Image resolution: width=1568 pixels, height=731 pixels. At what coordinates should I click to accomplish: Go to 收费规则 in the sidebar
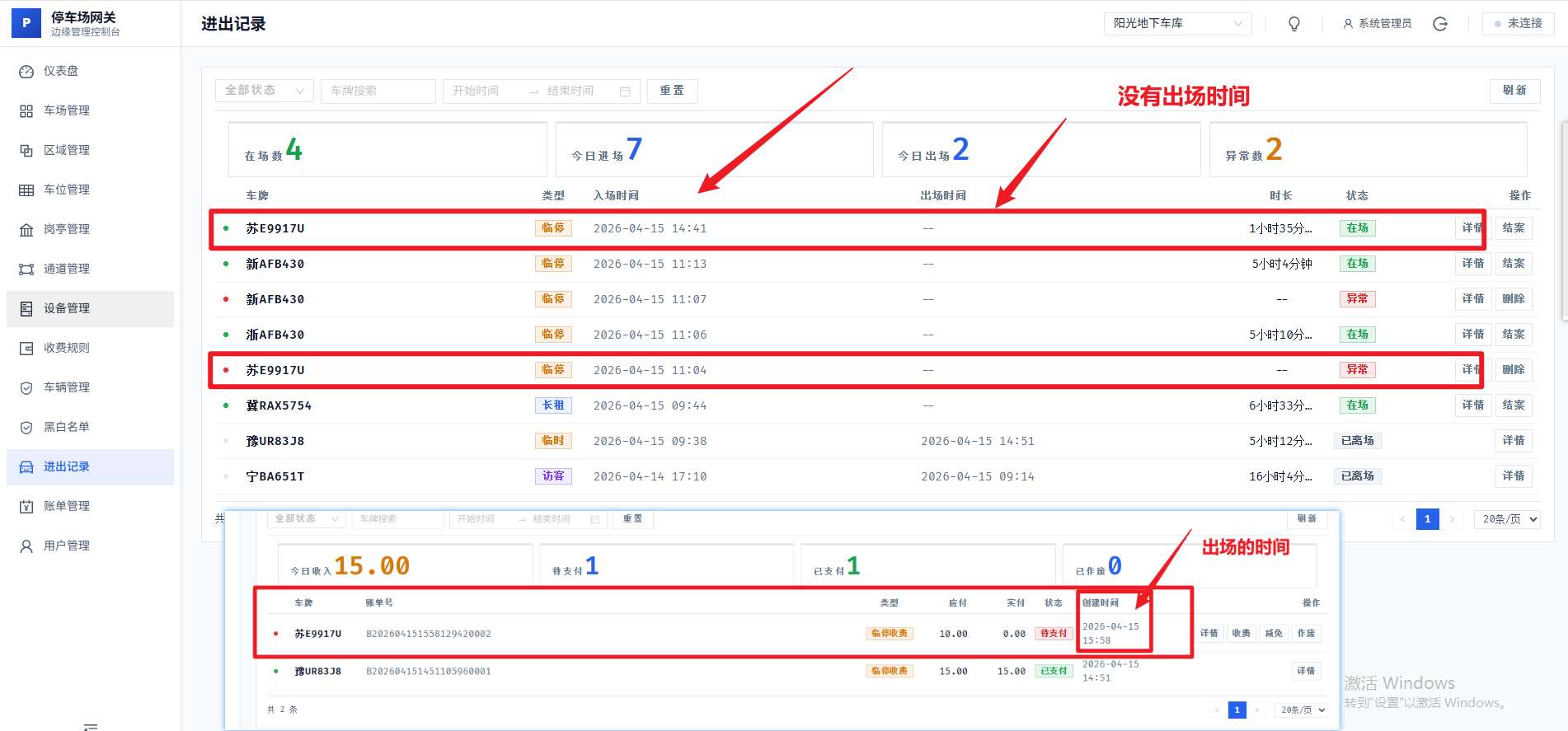point(67,348)
